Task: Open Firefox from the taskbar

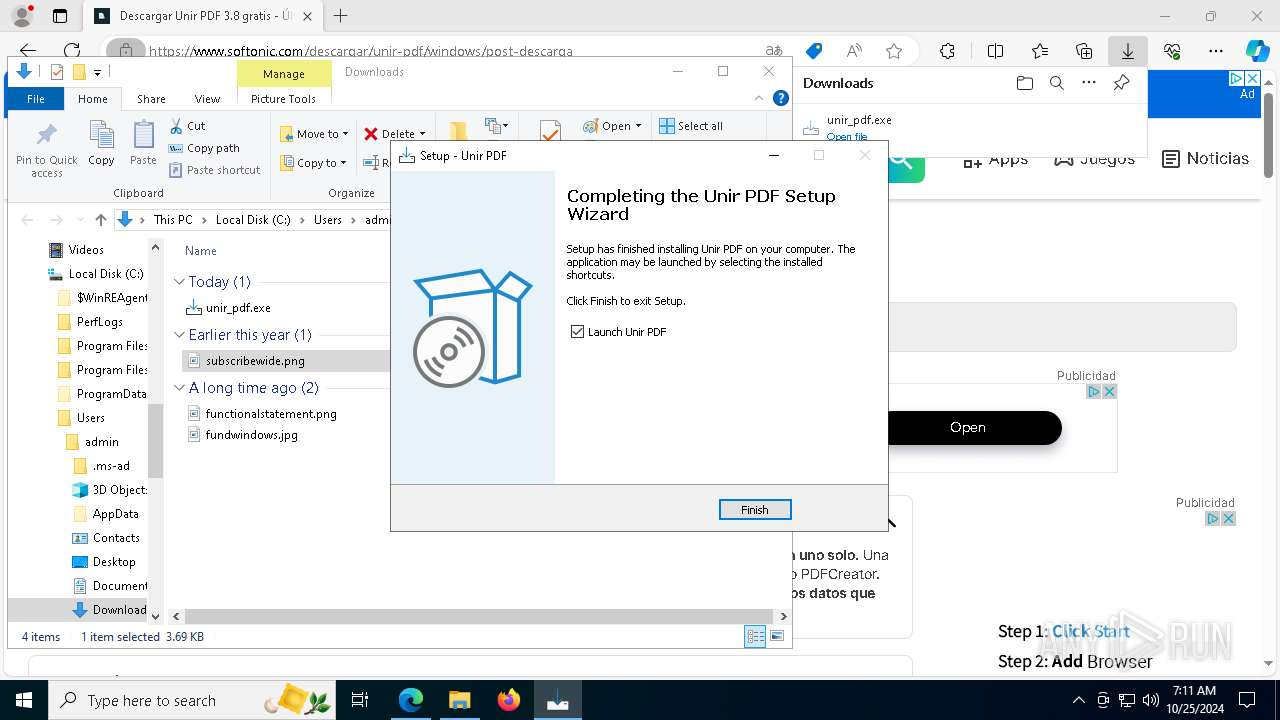Action: 508,700
